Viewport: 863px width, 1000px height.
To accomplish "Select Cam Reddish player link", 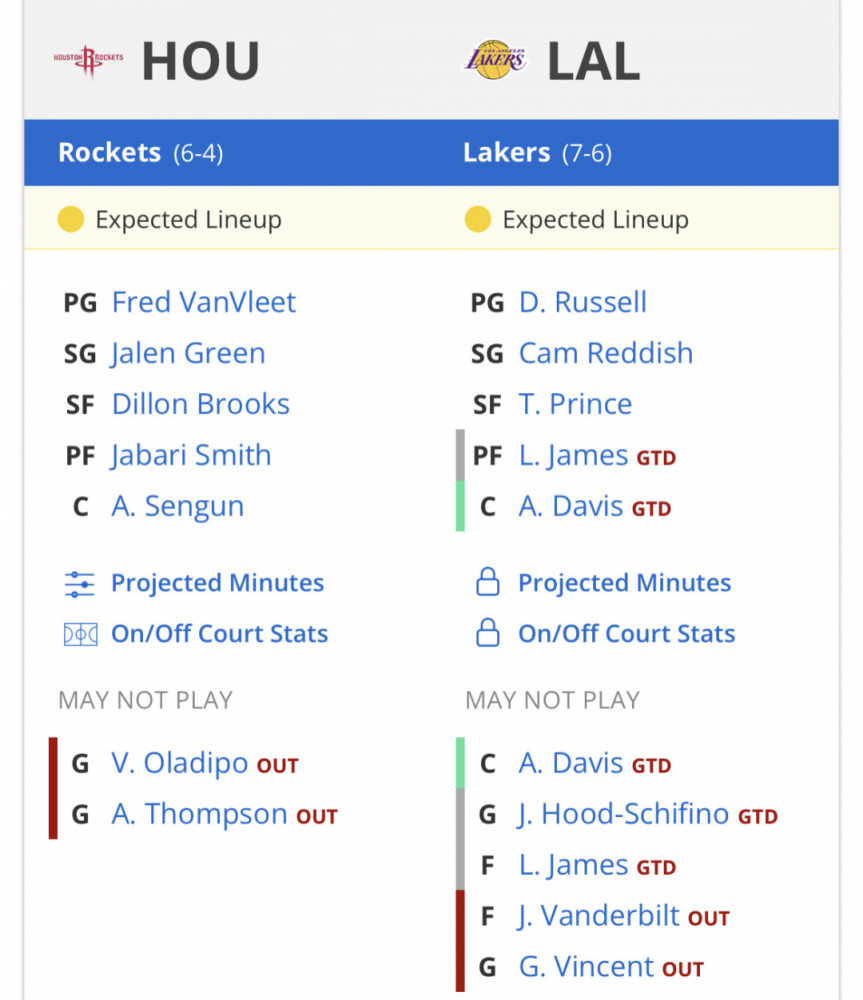I will (x=606, y=353).
